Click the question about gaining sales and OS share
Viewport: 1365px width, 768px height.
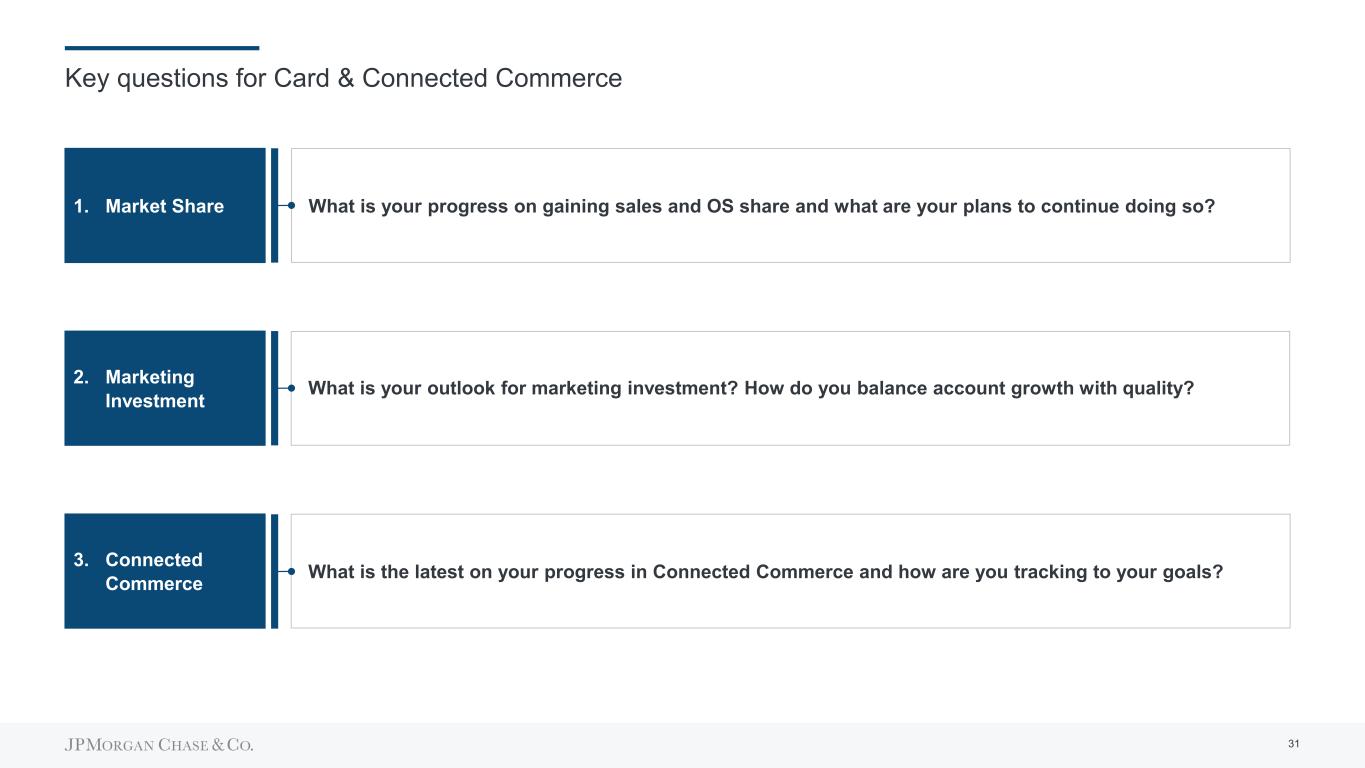click(761, 206)
